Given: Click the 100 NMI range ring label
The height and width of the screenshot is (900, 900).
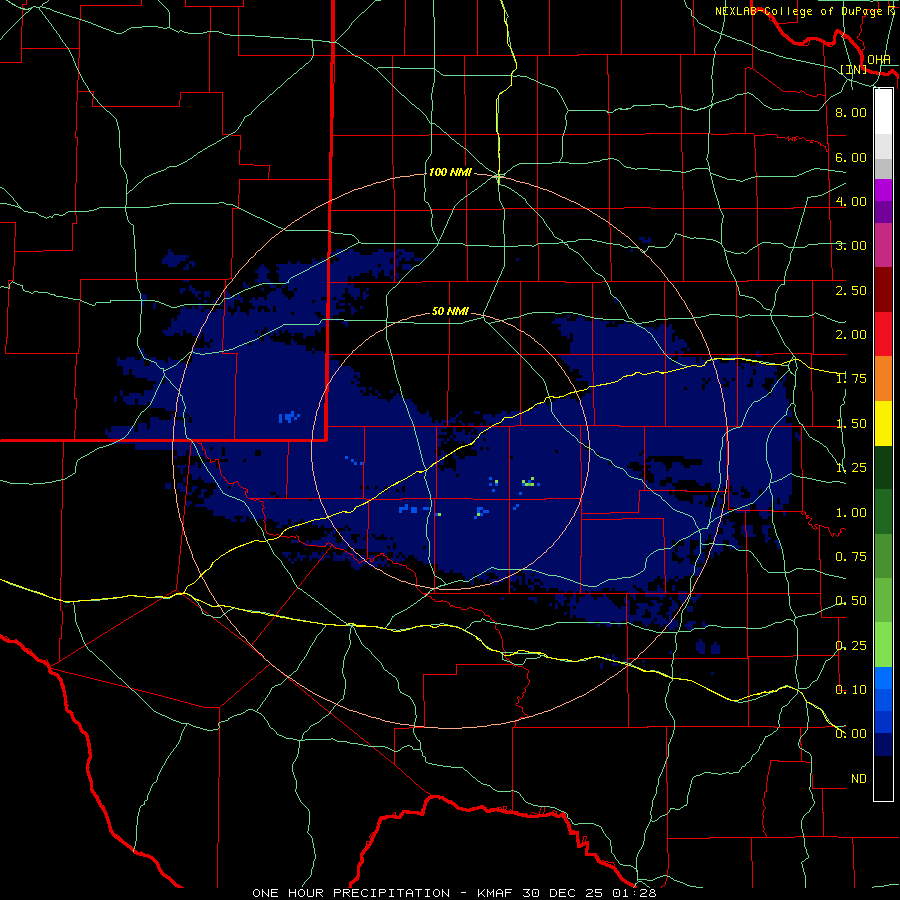Looking at the screenshot, I should tap(450, 172).
